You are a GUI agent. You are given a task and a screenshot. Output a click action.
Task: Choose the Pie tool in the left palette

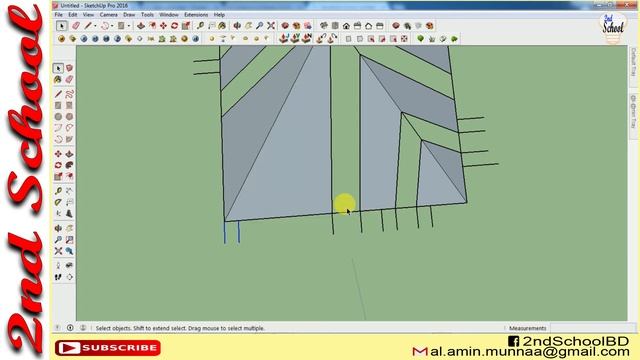coord(69,139)
